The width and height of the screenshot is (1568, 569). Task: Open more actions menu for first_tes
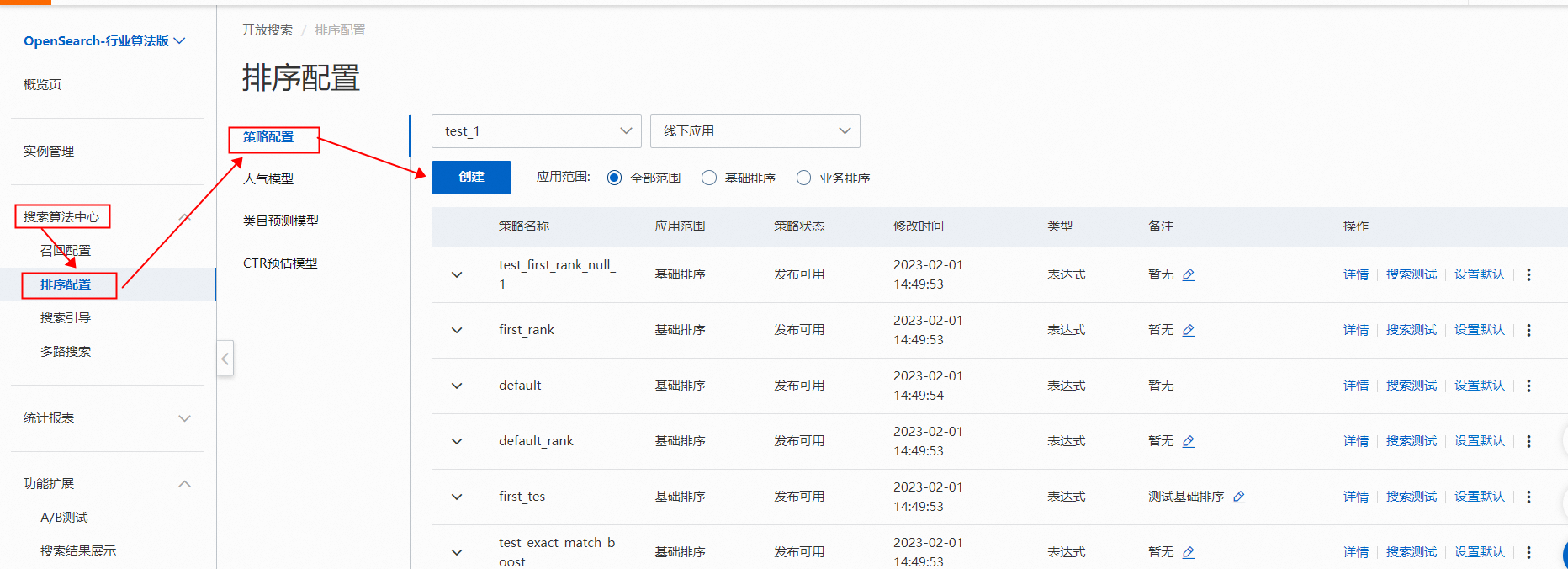1528,497
